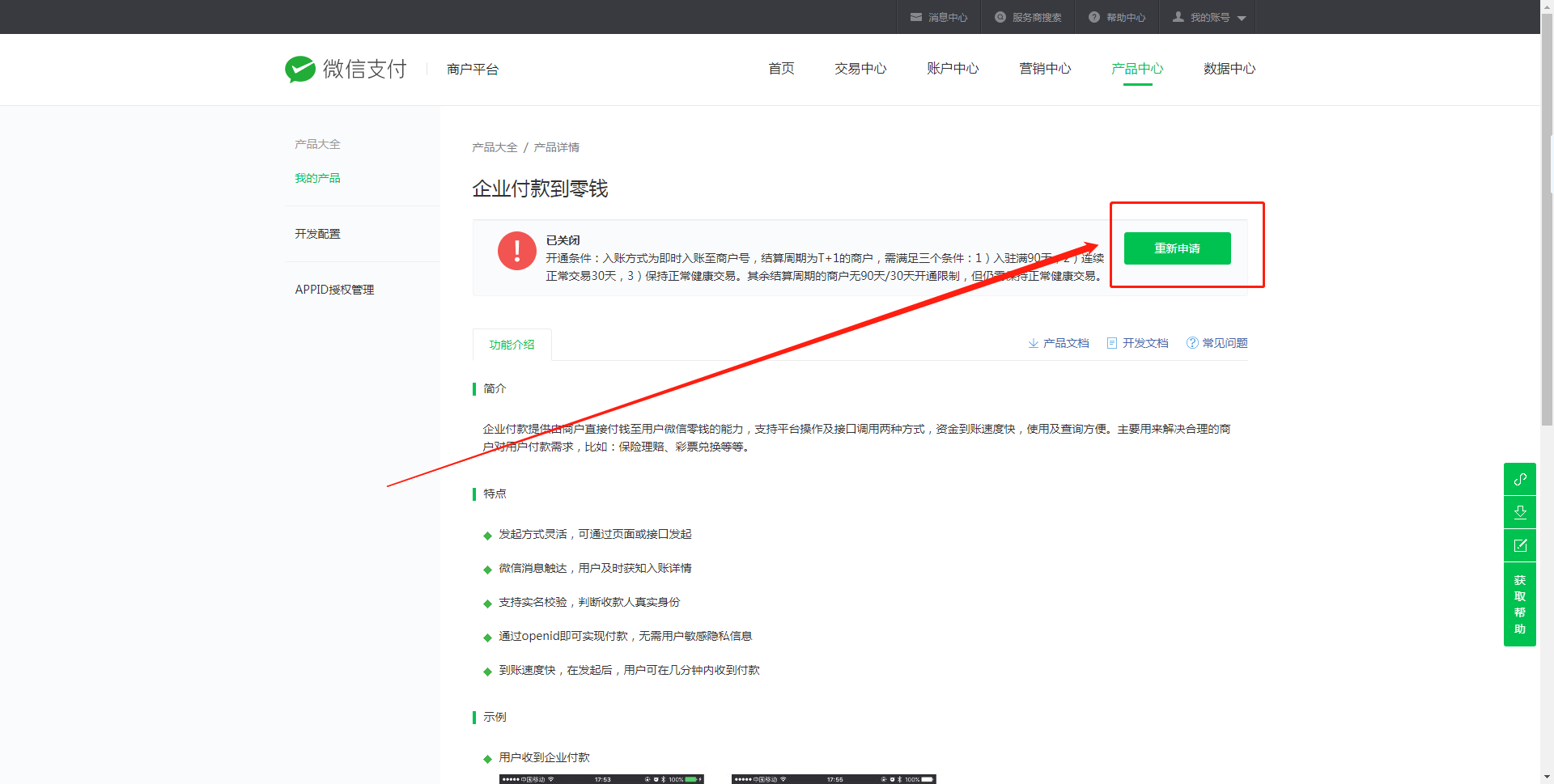Viewport: 1554px width, 784px height.
Task: Select 产品大全 in the left sidebar
Action: (317, 144)
